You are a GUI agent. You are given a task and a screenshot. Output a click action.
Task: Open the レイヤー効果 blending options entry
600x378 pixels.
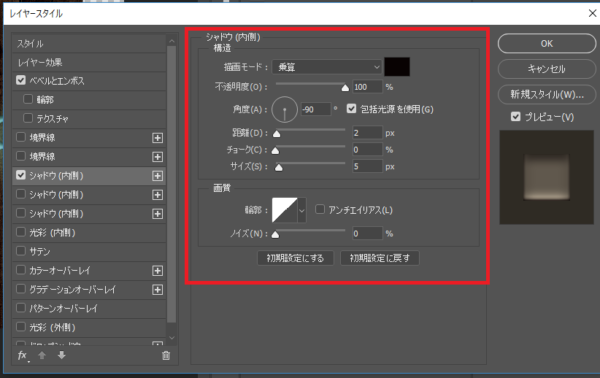[89, 62]
